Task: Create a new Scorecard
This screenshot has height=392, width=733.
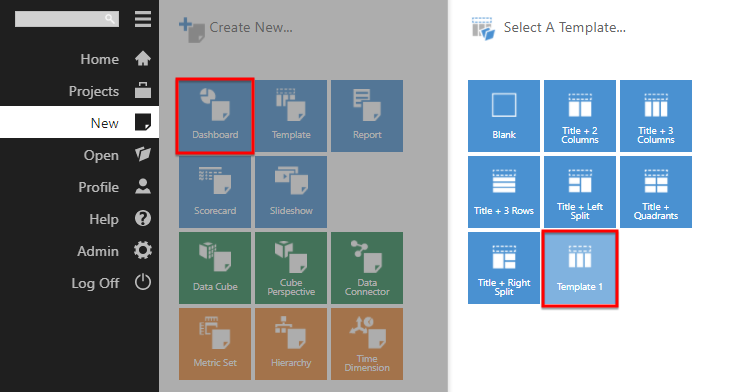Action: coord(215,192)
